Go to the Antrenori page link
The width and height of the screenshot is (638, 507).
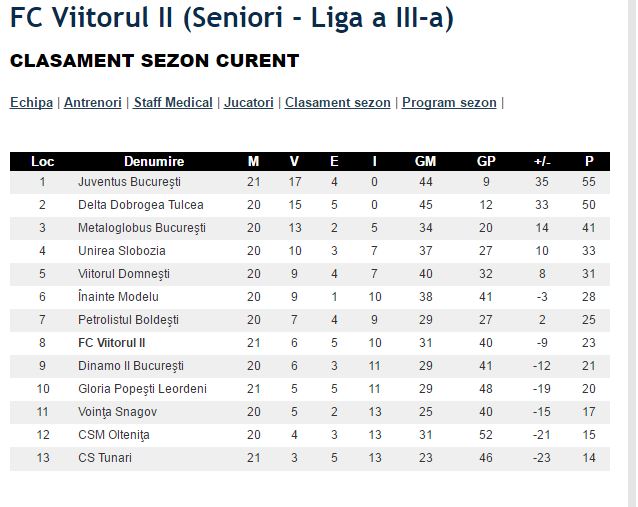93,103
